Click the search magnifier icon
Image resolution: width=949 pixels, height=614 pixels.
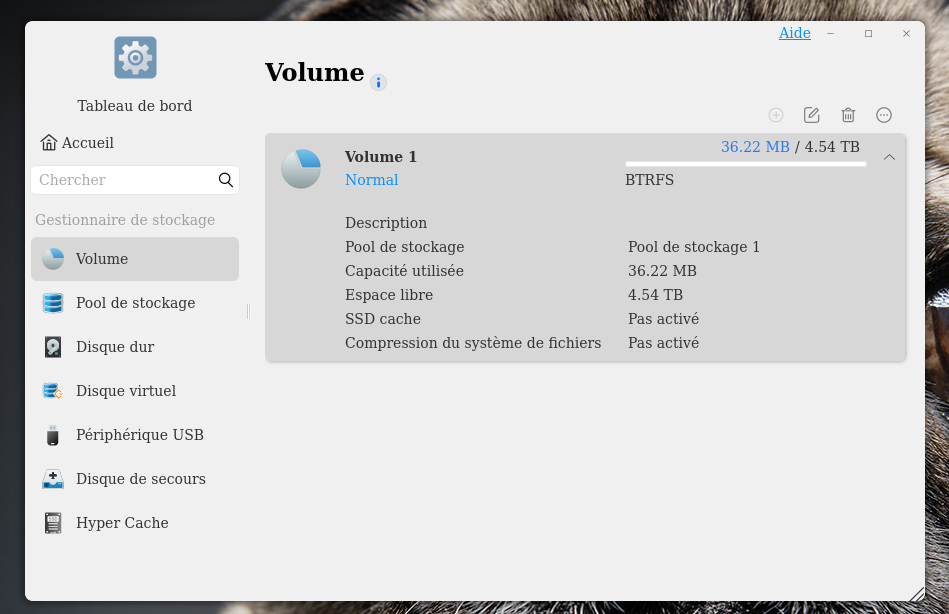click(226, 180)
